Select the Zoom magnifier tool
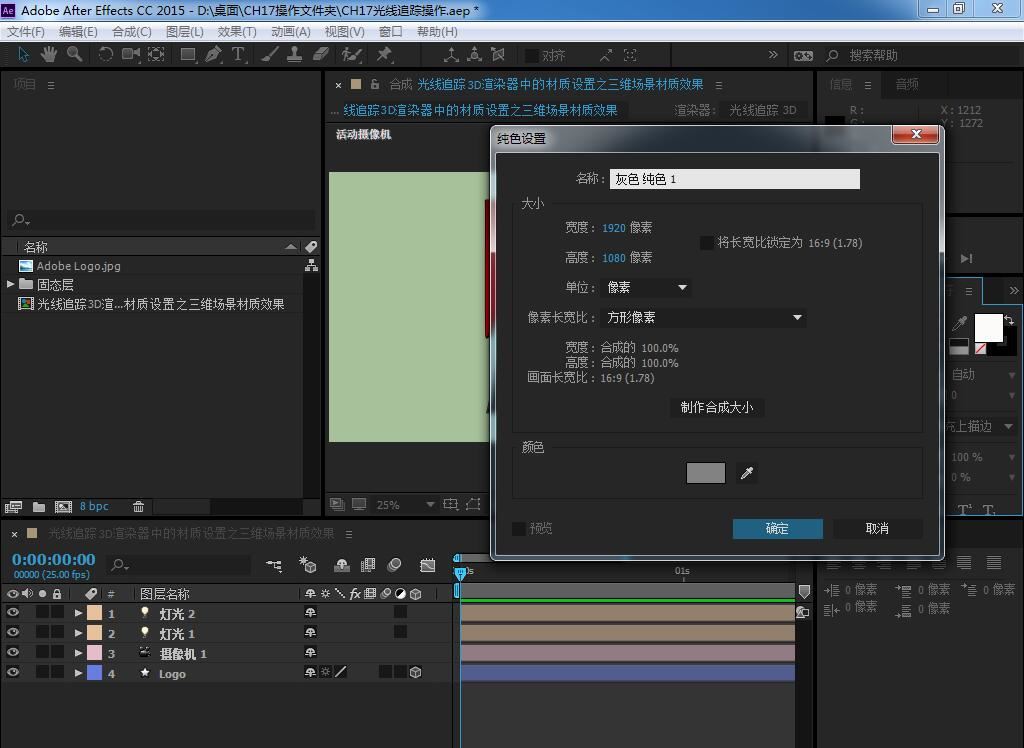 click(74, 55)
